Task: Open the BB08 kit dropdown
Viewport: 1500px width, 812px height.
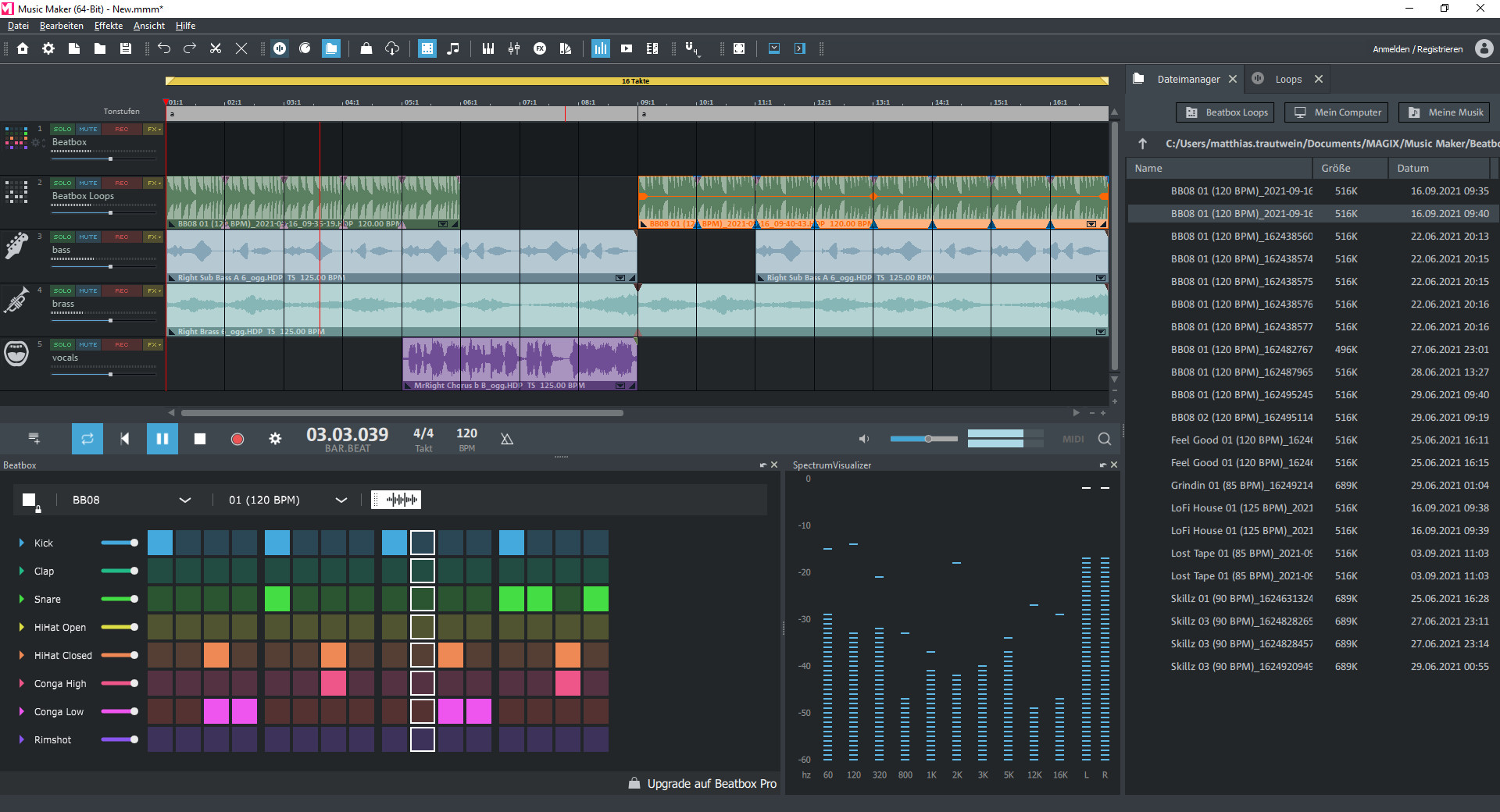Action: click(185, 500)
